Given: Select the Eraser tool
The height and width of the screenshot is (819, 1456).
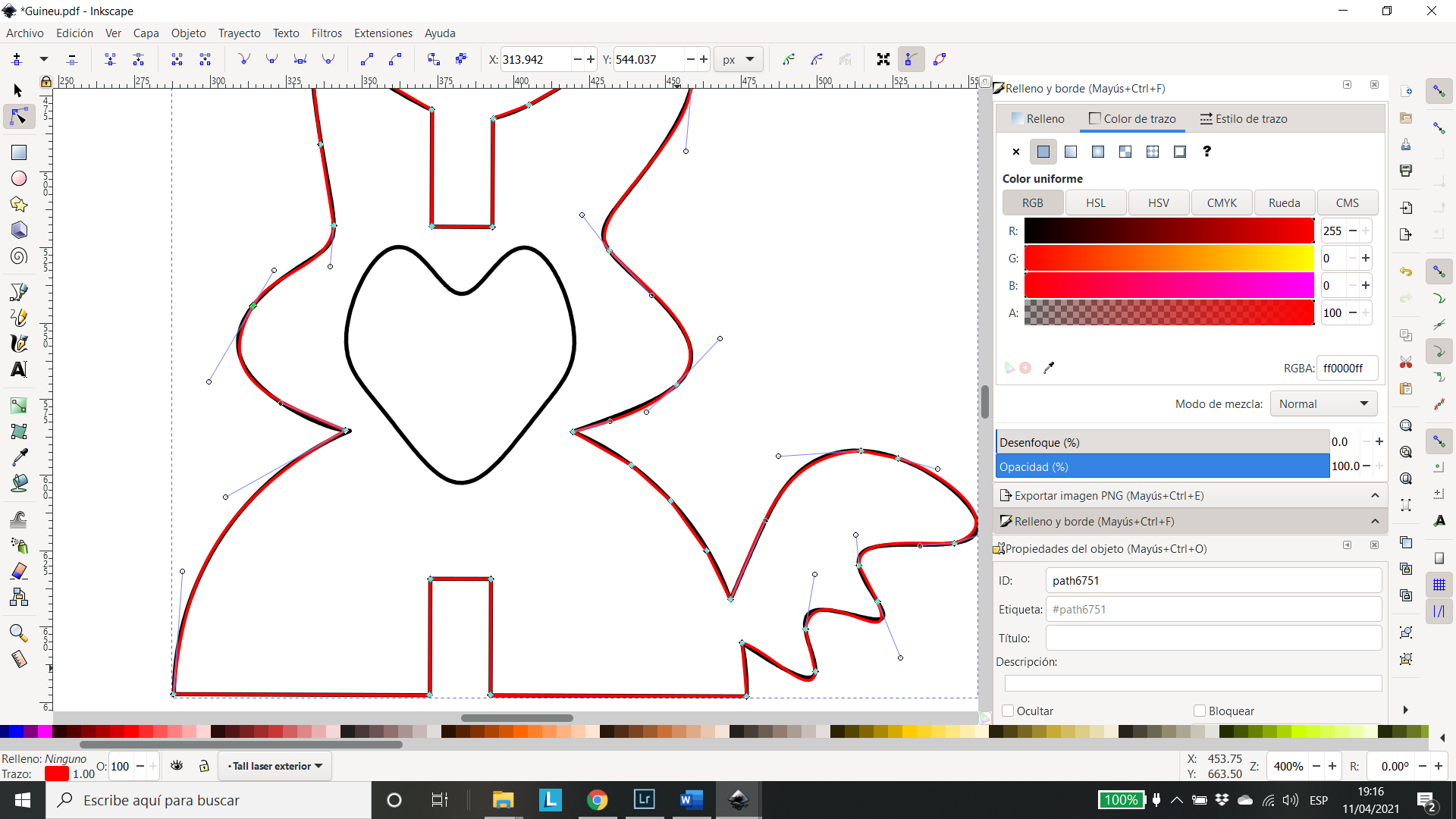Looking at the screenshot, I should click(x=18, y=571).
